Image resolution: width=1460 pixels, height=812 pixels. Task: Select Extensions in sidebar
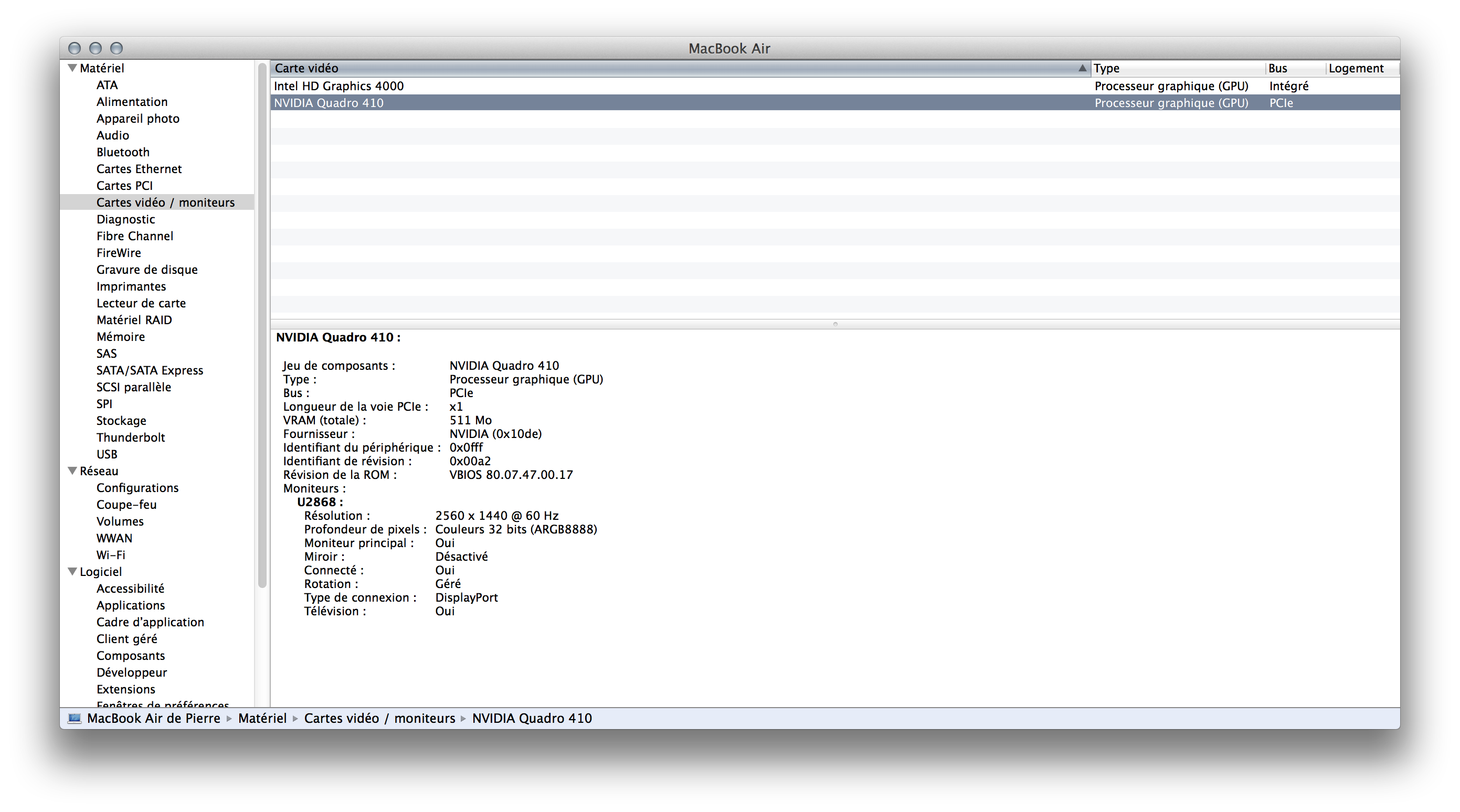[126, 690]
